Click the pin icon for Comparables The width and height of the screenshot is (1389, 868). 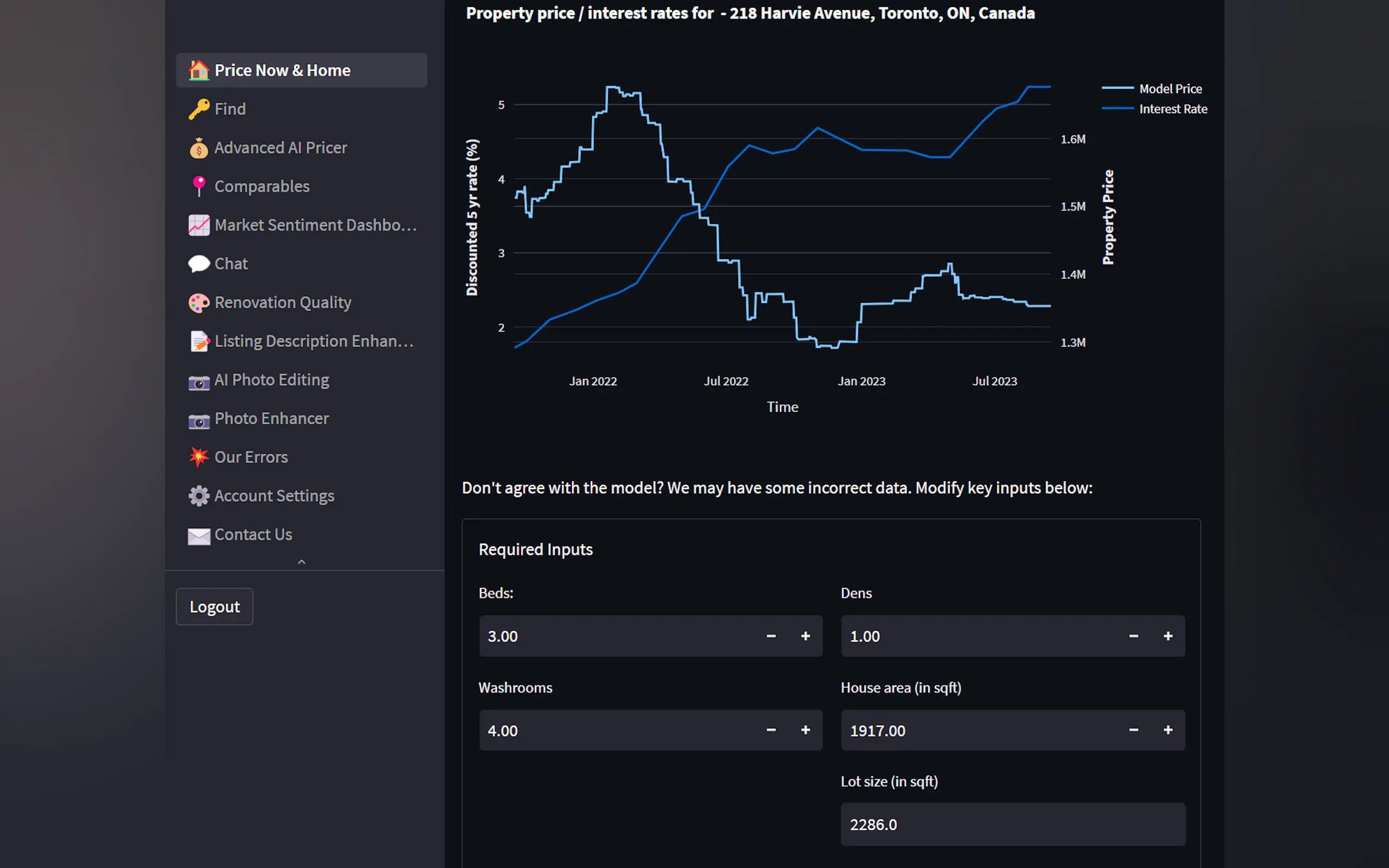tap(199, 186)
